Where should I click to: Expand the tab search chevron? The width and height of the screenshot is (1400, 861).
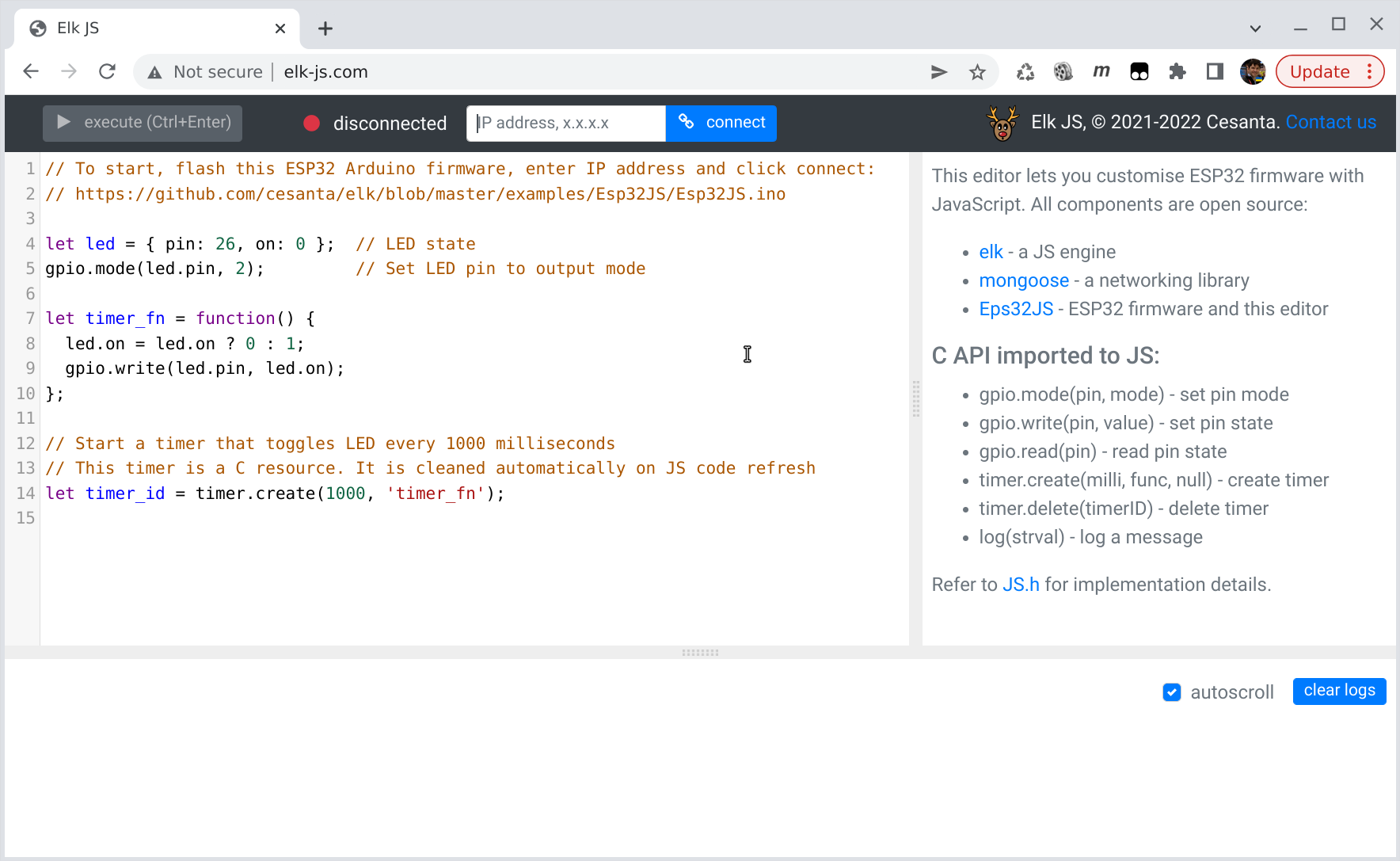[1255, 28]
